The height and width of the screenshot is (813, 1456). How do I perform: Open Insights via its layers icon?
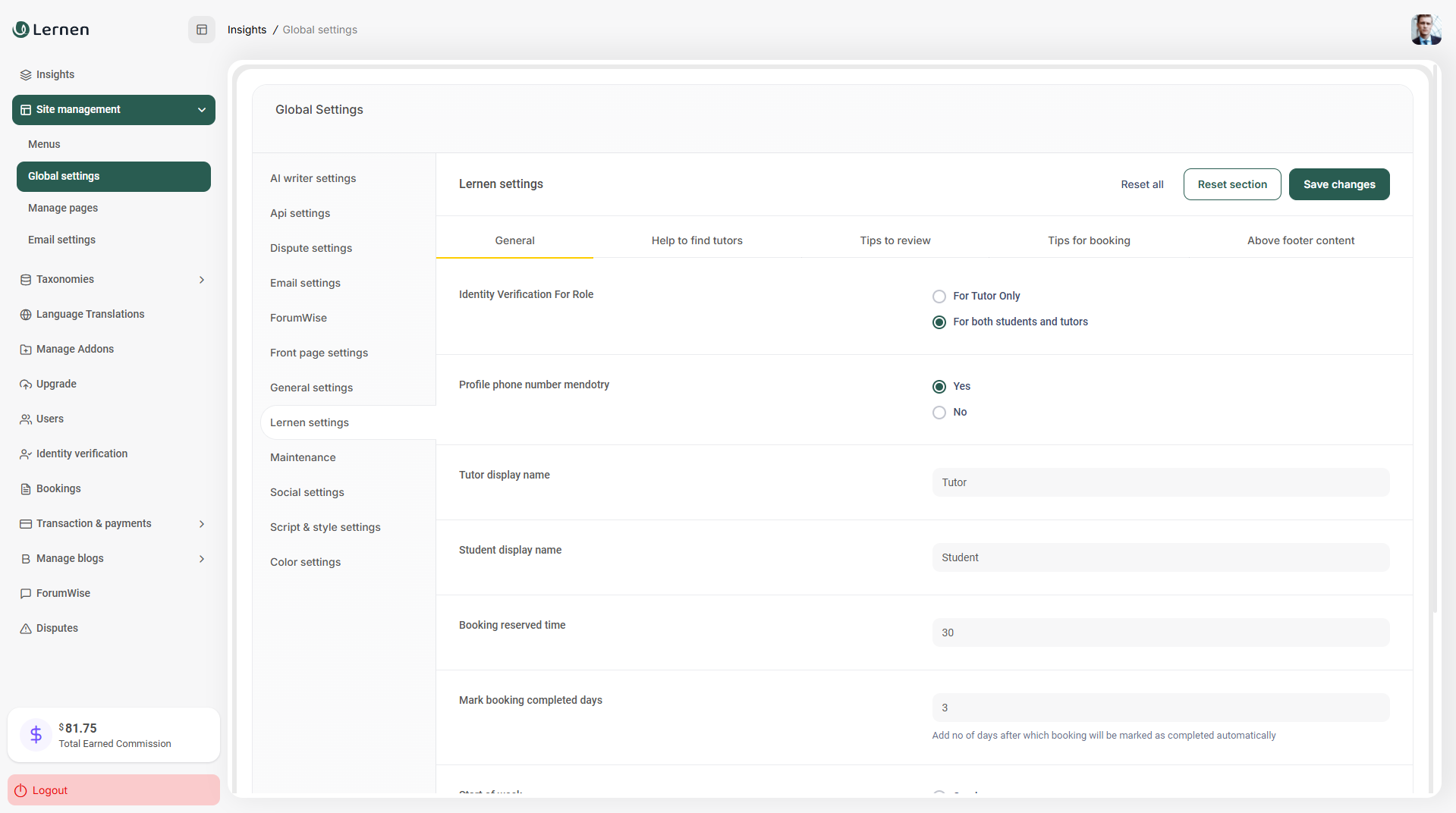pos(26,75)
